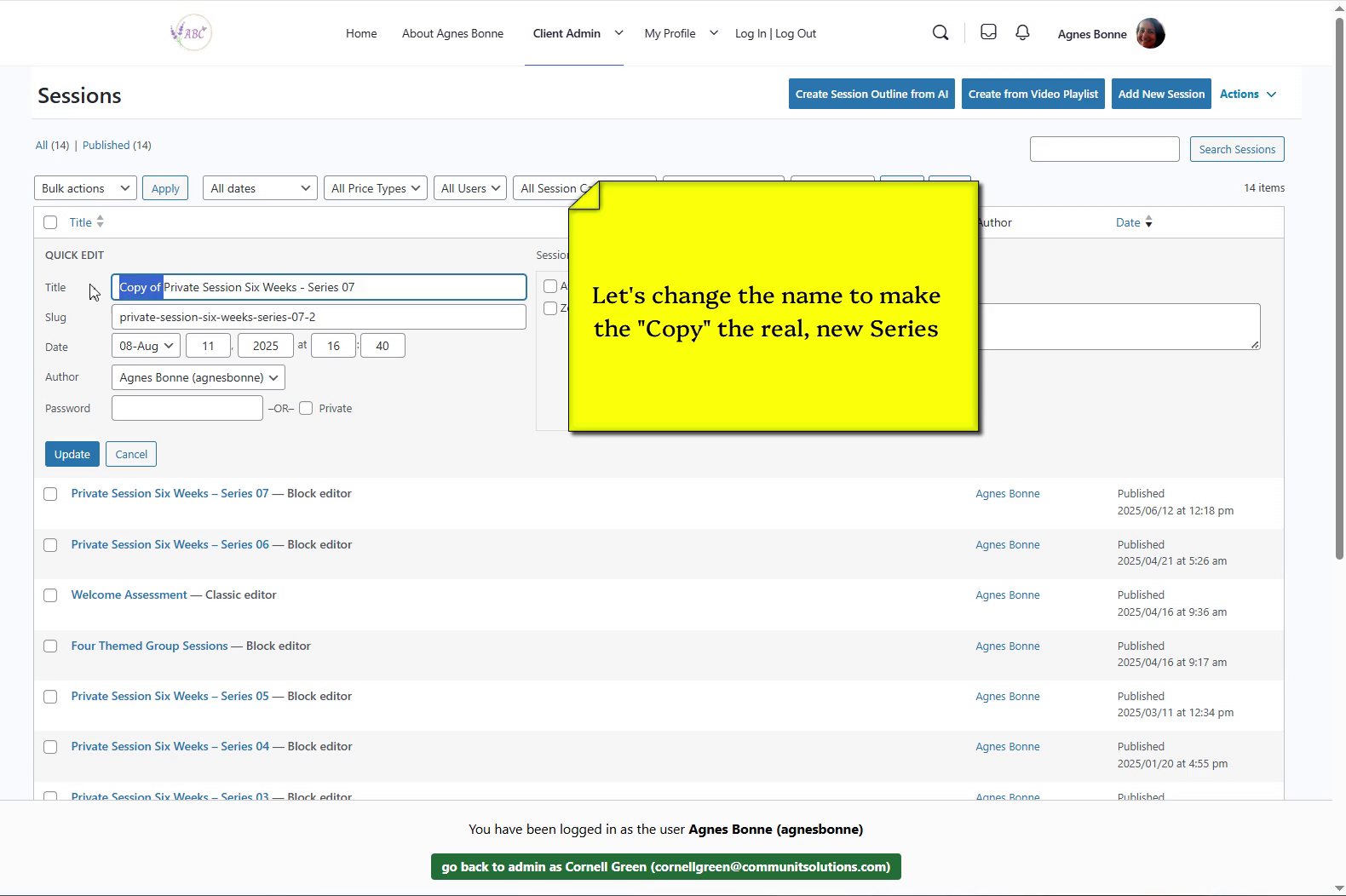Click Agnes Bonne's profile avatar
This screenshot has height=896, width=1346.
coord(1150,34)
